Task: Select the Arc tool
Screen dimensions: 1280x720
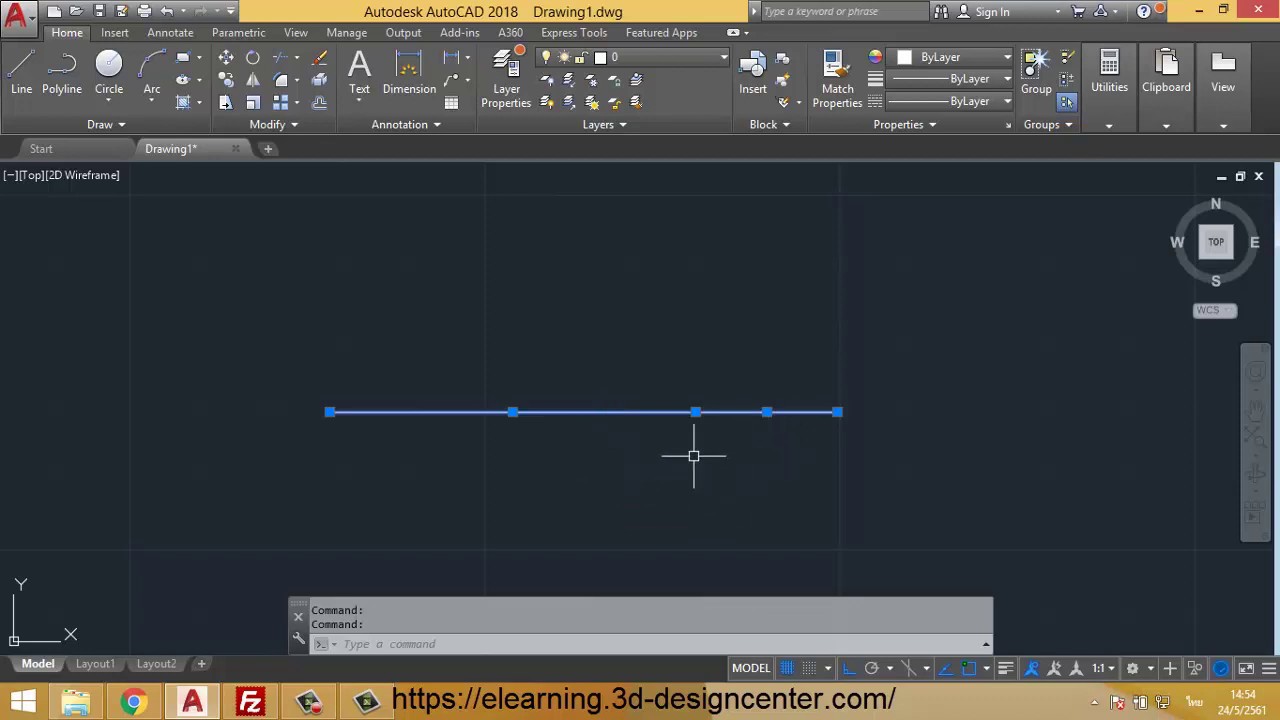Action: (x=152, y=74)
